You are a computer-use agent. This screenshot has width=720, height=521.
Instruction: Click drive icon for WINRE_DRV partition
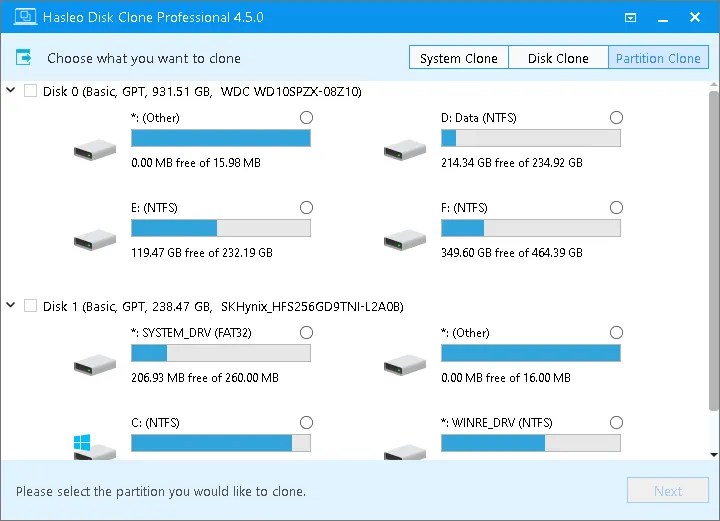point(405,452)
